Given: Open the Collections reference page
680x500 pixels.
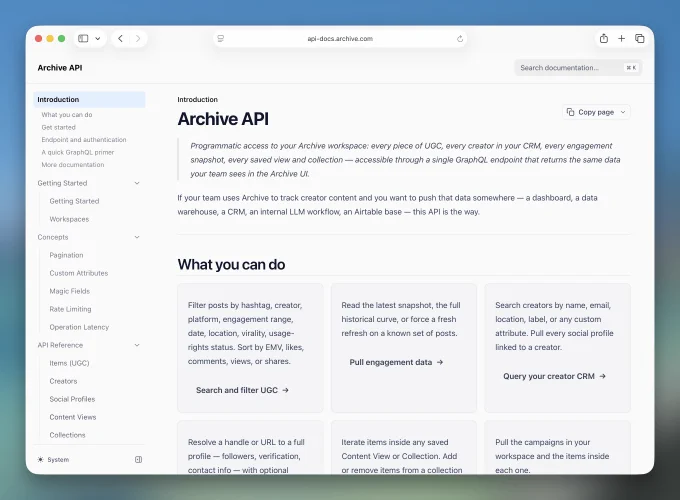Looking at the screenshot, I should tap(67, 435).
